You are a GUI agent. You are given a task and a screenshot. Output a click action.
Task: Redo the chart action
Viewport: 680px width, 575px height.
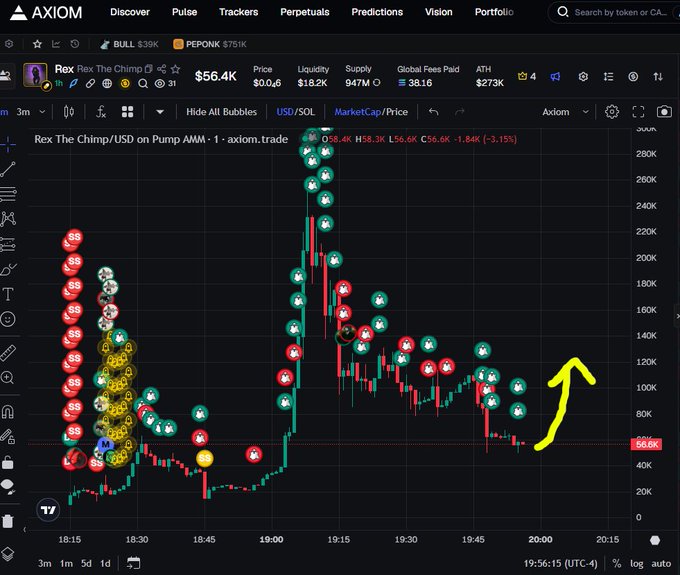pos(460,112)
